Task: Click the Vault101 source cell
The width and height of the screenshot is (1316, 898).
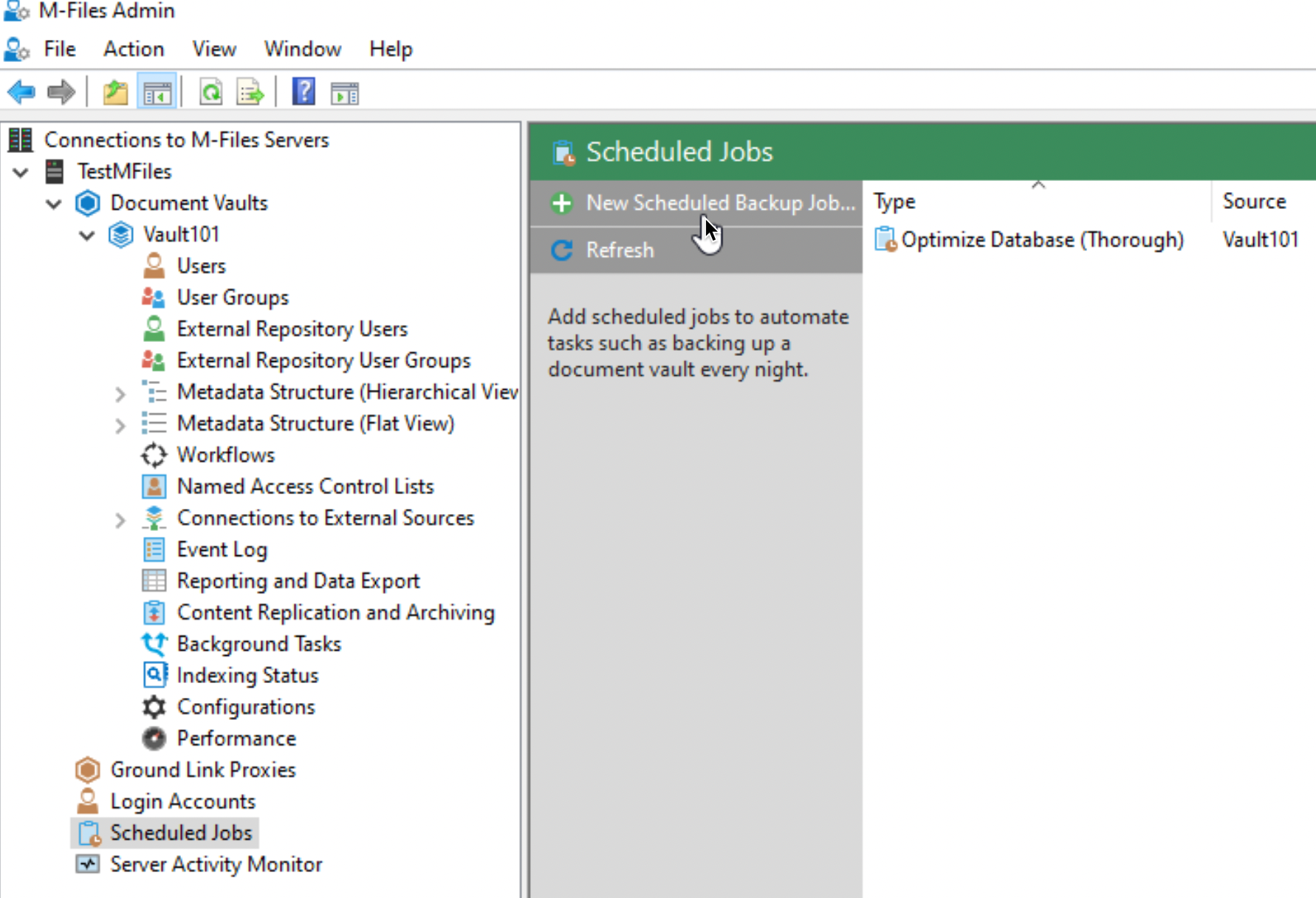Action: coord(1261,240)
